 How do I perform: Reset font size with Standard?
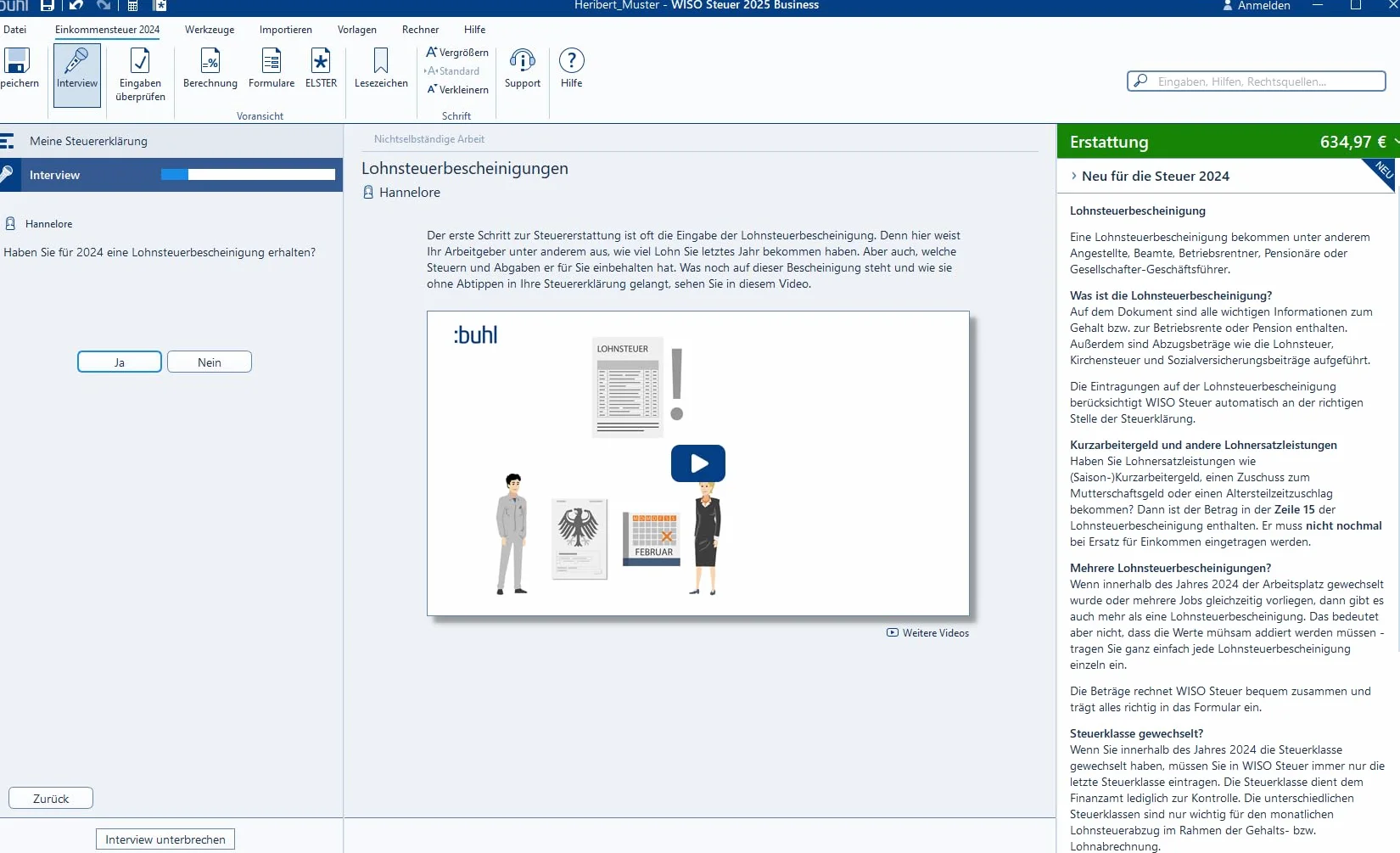tap(453, 71)
